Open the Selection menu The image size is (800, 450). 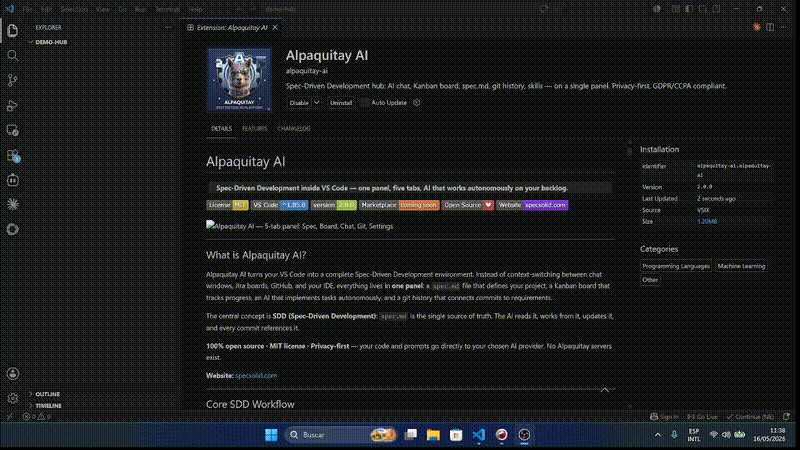tap(74, 9)
